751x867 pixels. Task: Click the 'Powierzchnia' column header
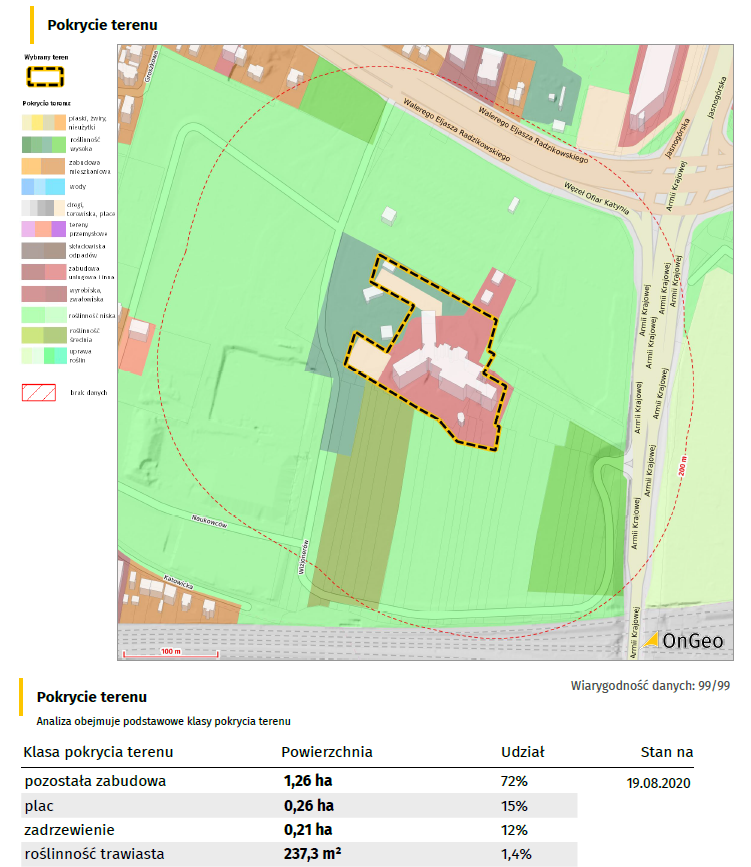(327, 752)
